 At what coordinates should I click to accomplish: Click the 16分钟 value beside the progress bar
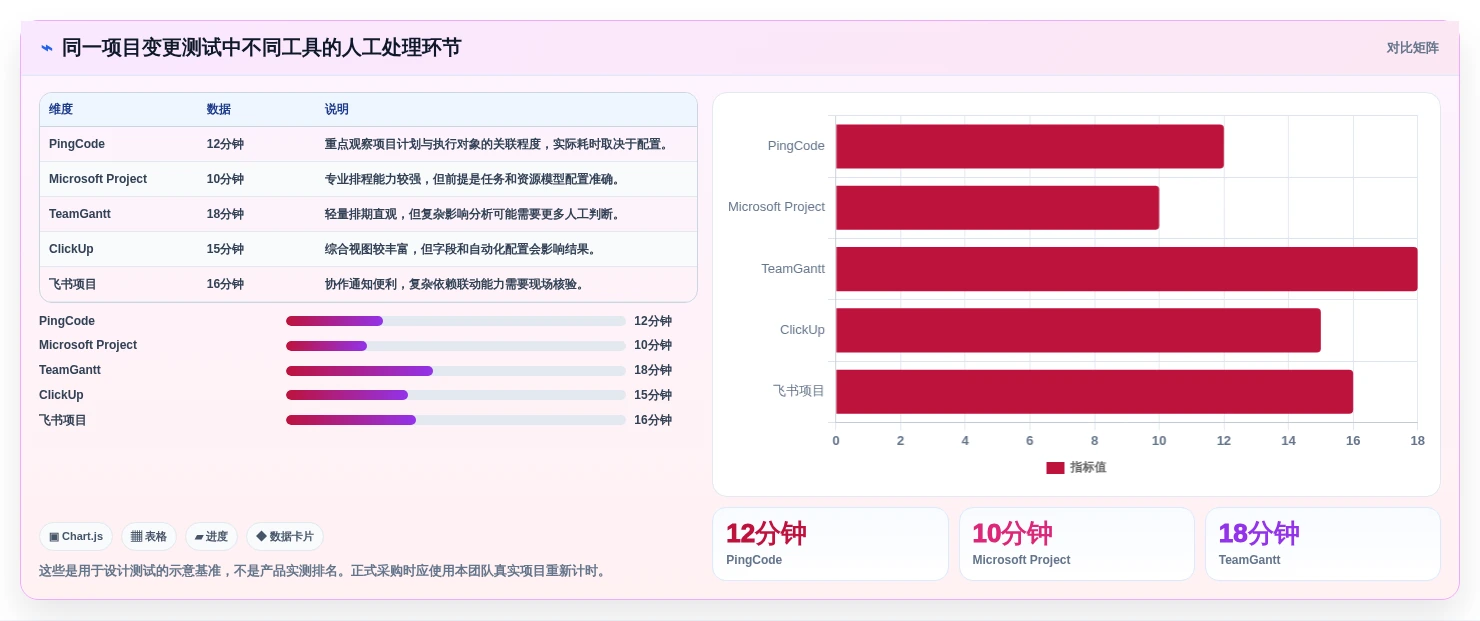[653, 420]
